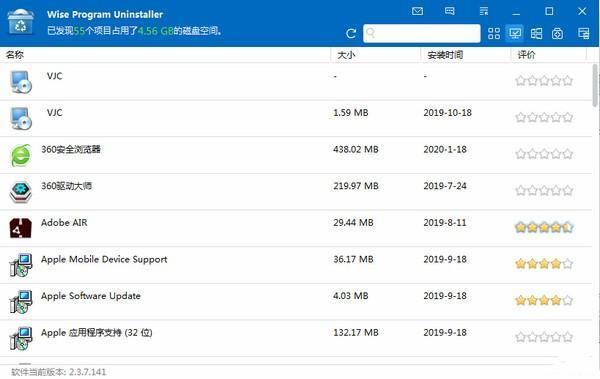Click the 438.02 MB size value
Screen dimensions: 600x379
pyautogui.click(x=355, y=149)
